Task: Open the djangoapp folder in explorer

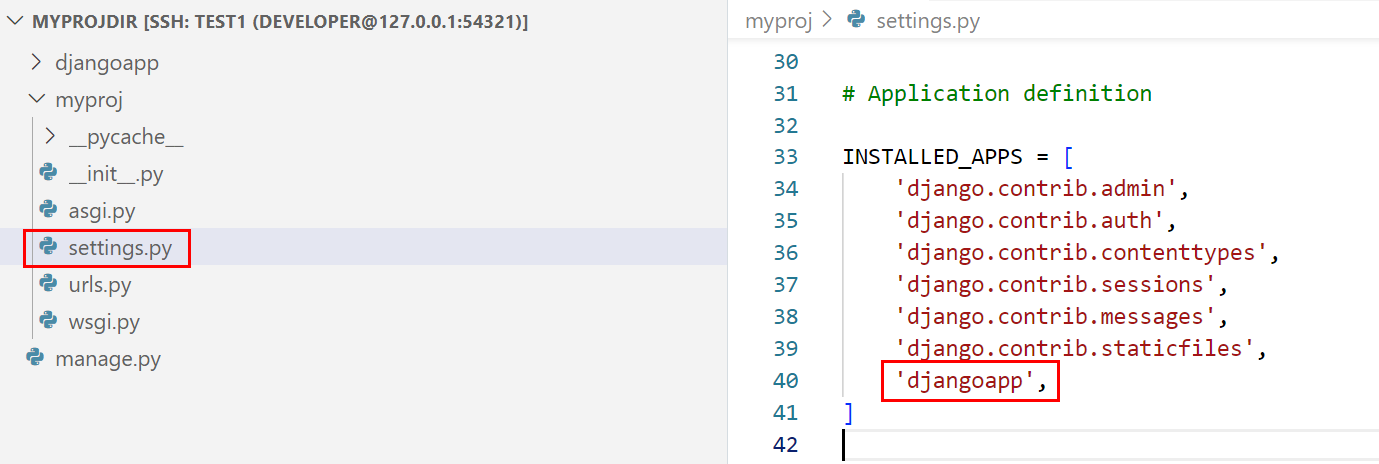Action: click(107, 63)
